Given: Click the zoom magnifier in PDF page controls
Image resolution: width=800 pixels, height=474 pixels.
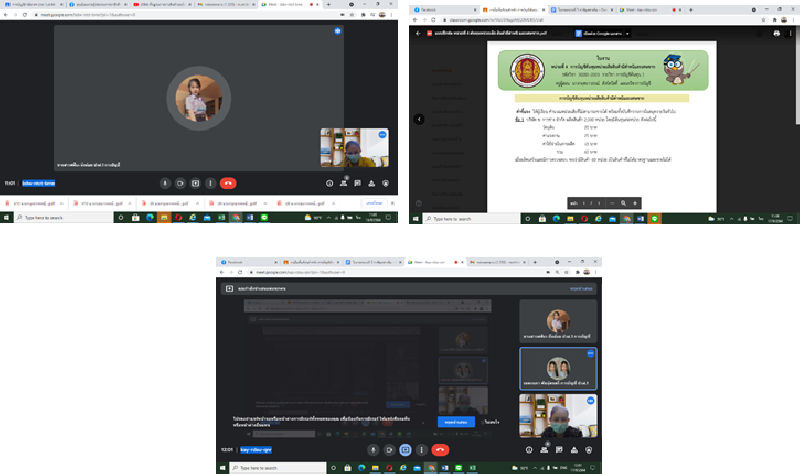Looking at the screenshot, I should tap(623, 202).
